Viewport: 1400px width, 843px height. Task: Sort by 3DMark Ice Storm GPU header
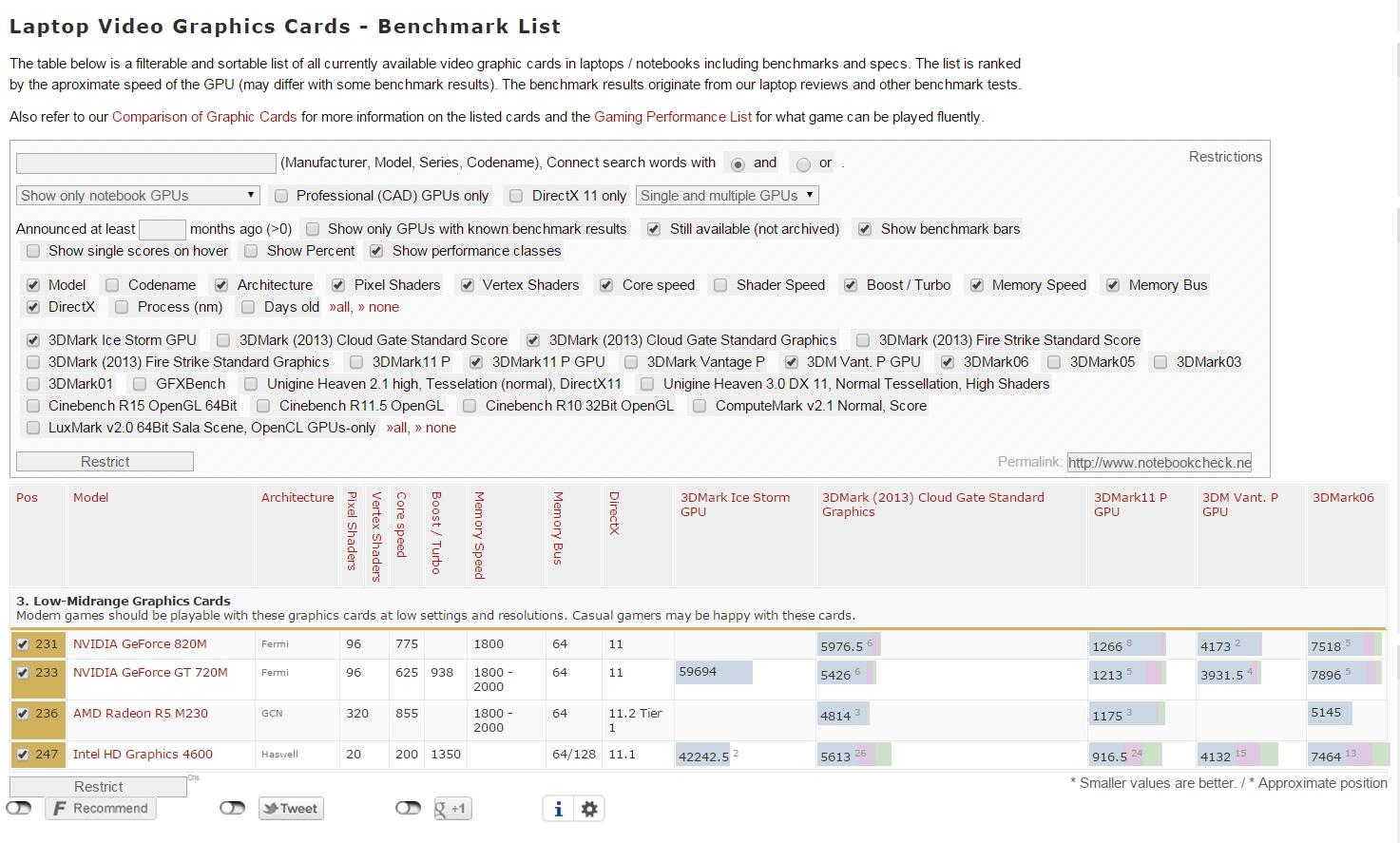[x=735, y=505]
